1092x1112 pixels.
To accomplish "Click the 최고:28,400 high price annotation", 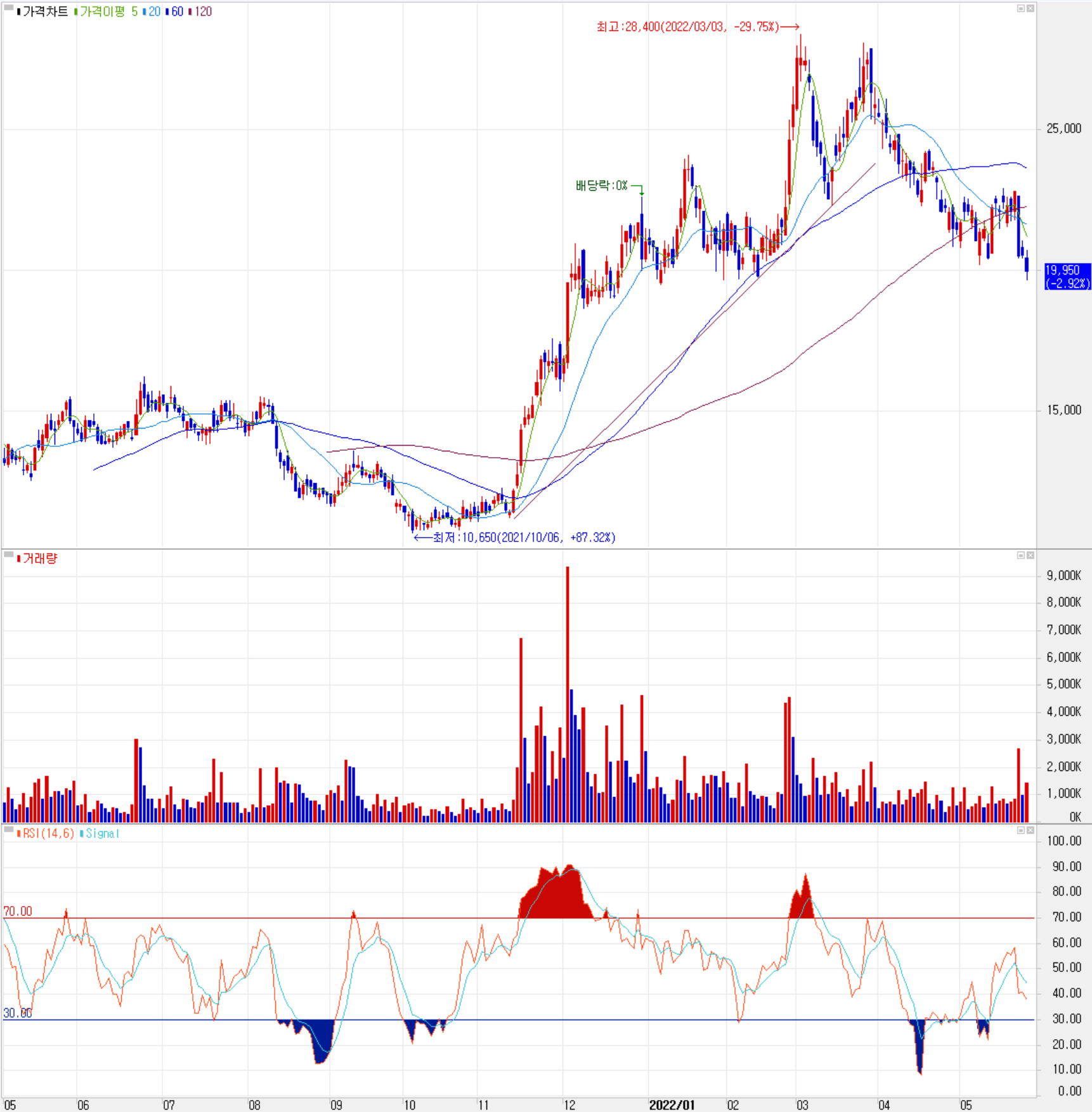I will [698, 27].
